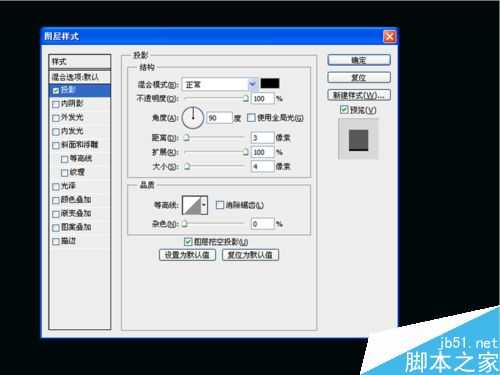
Task: Select the 描边 label in styles list
Action: (x=68, y=241)
